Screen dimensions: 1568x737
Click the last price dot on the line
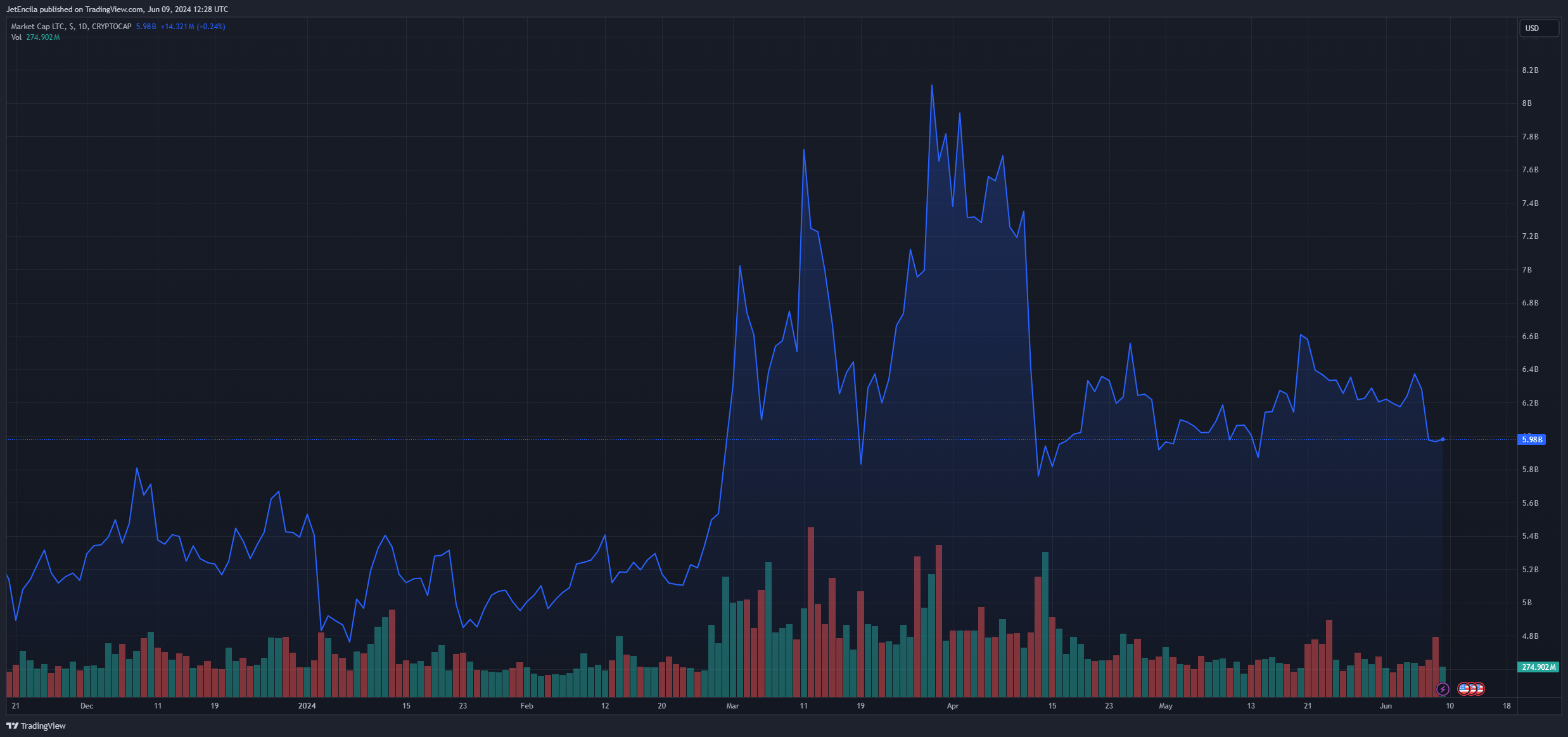pyautogui.click(x=1443, y=439)
